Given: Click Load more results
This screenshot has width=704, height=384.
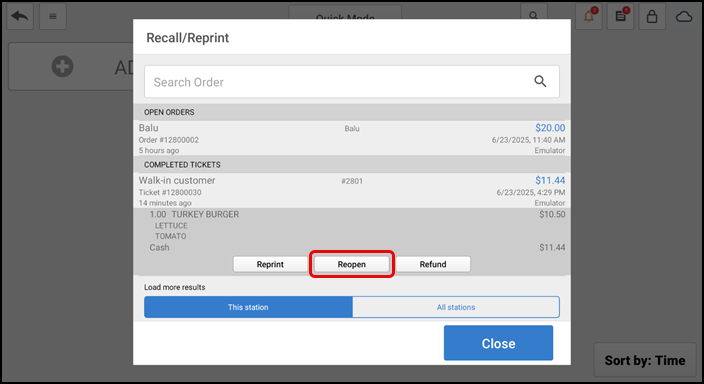Looking at the screenshot, I should coord(175,287).
